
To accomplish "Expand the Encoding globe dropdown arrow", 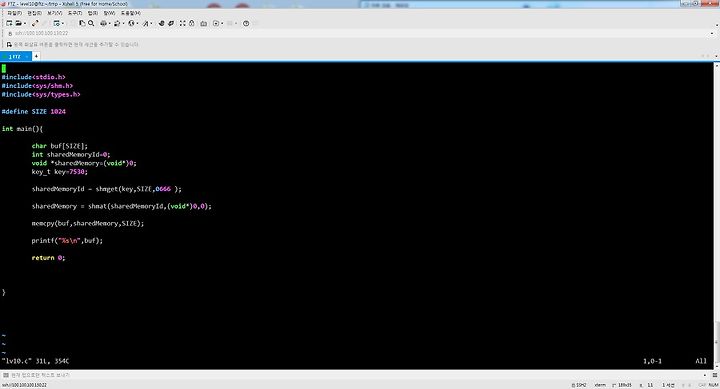I will point(137,23).
